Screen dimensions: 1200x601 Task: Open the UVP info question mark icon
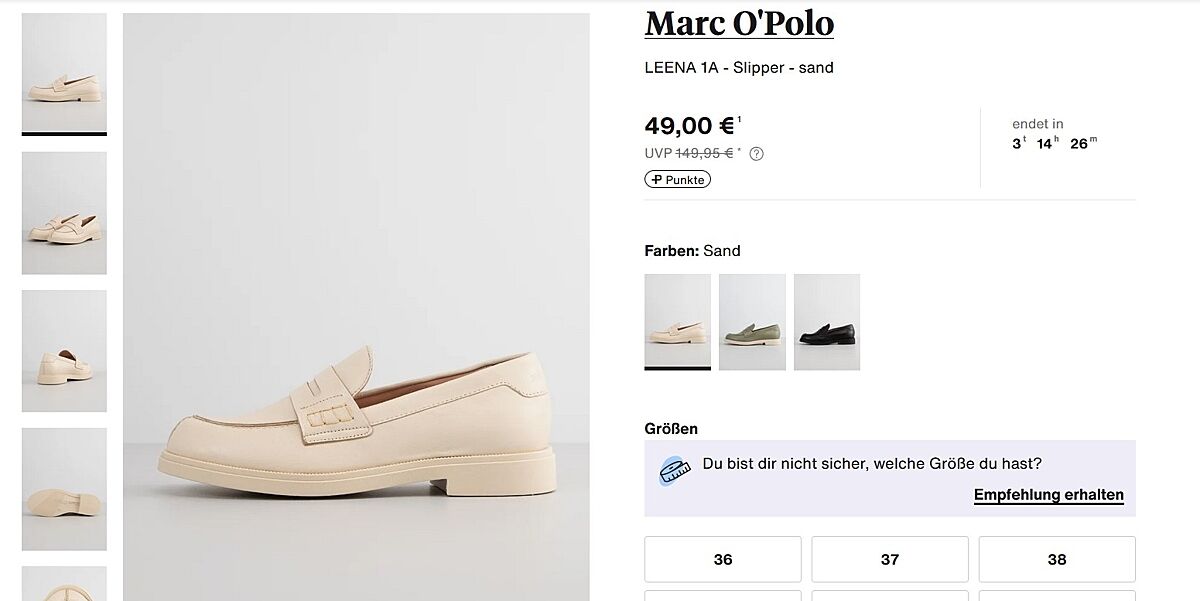pyautogui.click(x=757, y=154)
